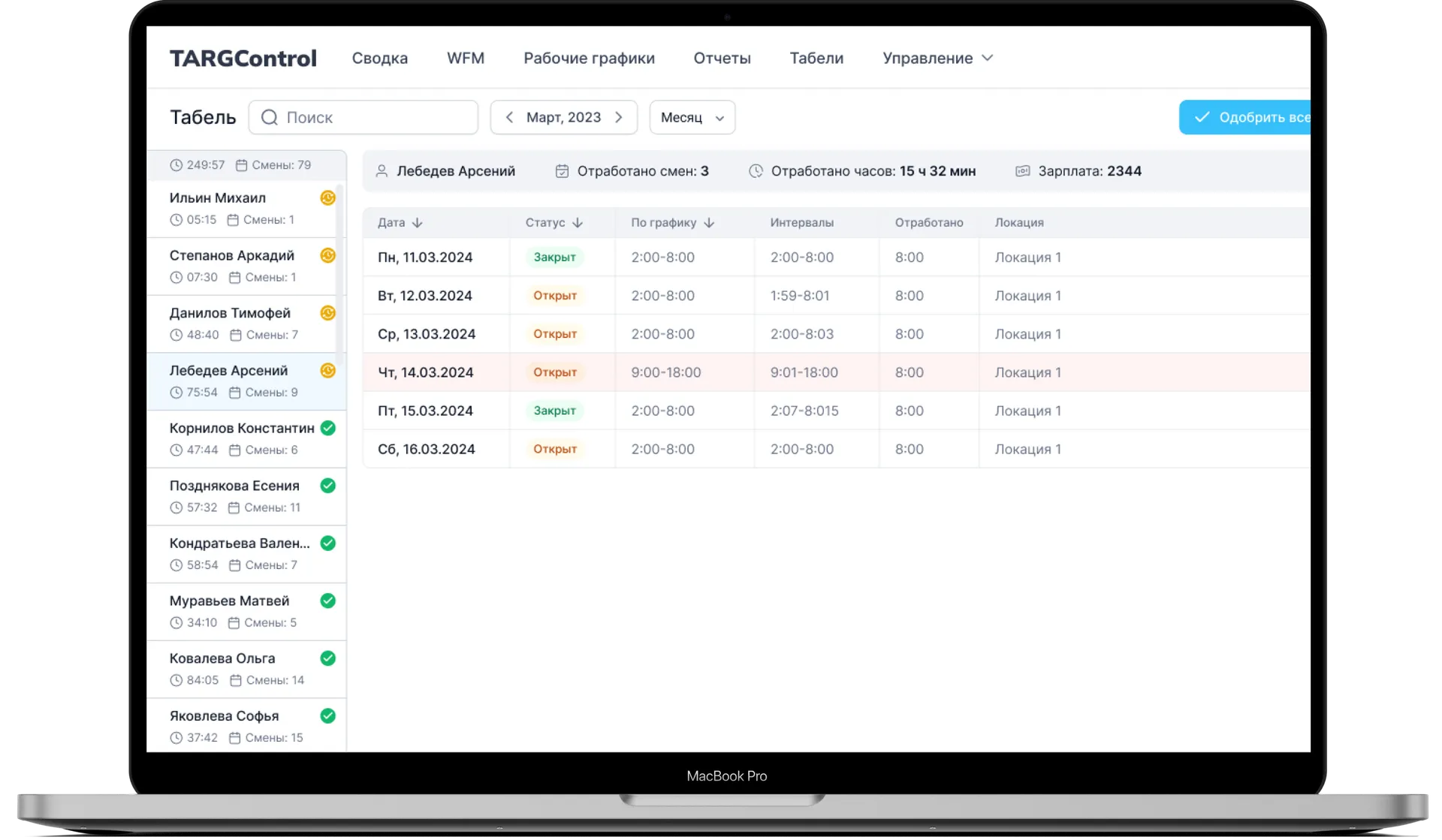1442x840 pixels.
Task: Open the Март, 2023 date picker
Action: [x=563, y=117]
